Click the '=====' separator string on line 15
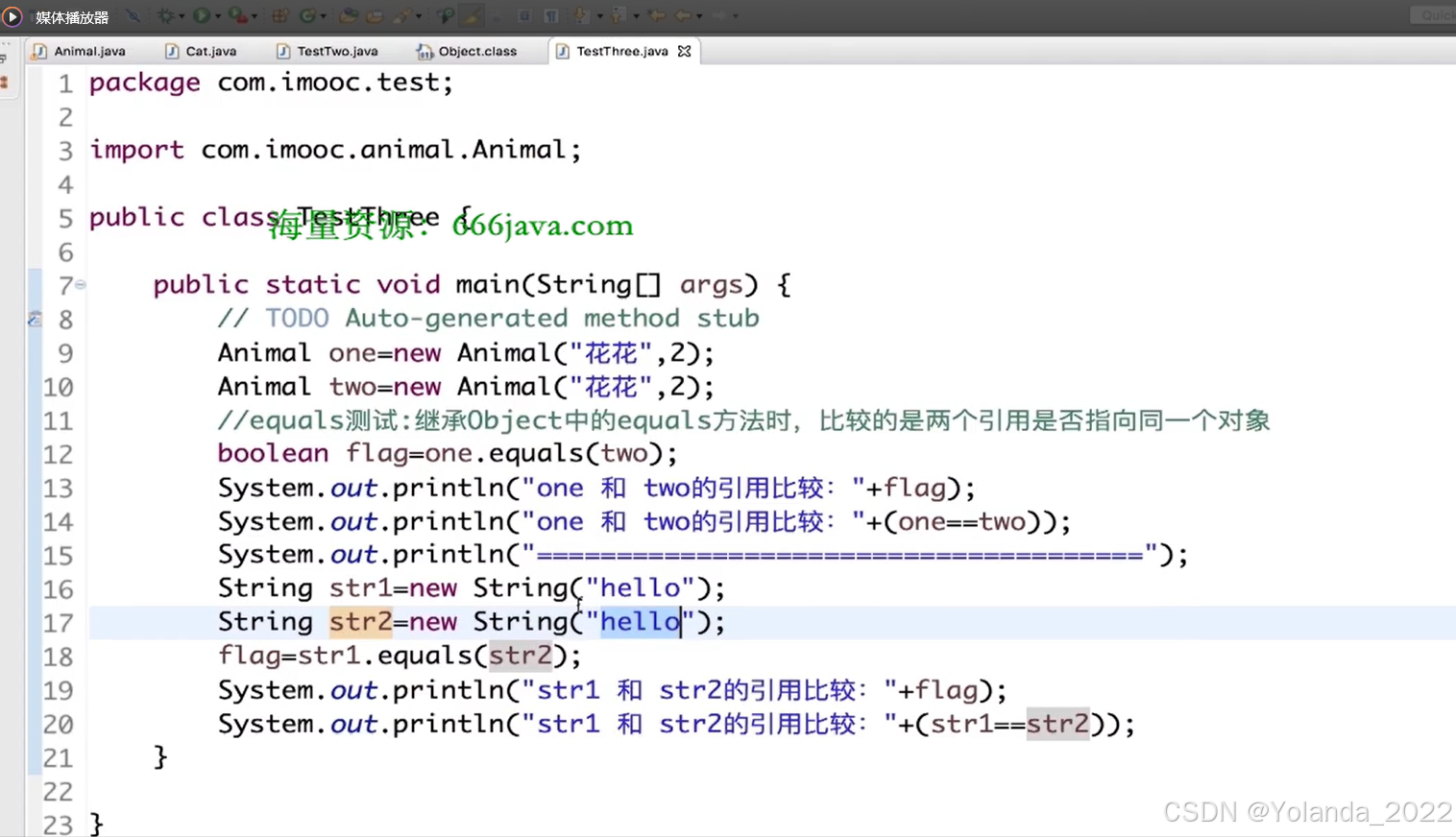Screen dimensions: 1456x837 point(840,555)
